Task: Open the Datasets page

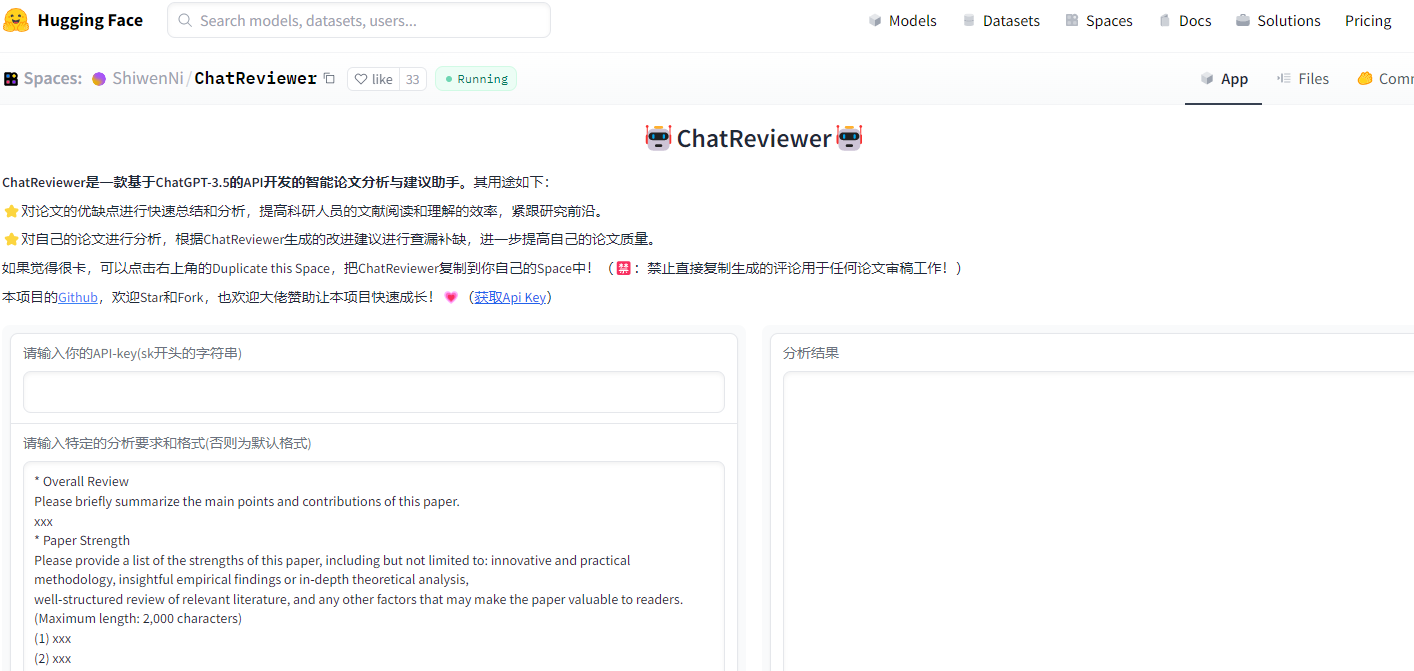Action: [x=1001, y=21]
